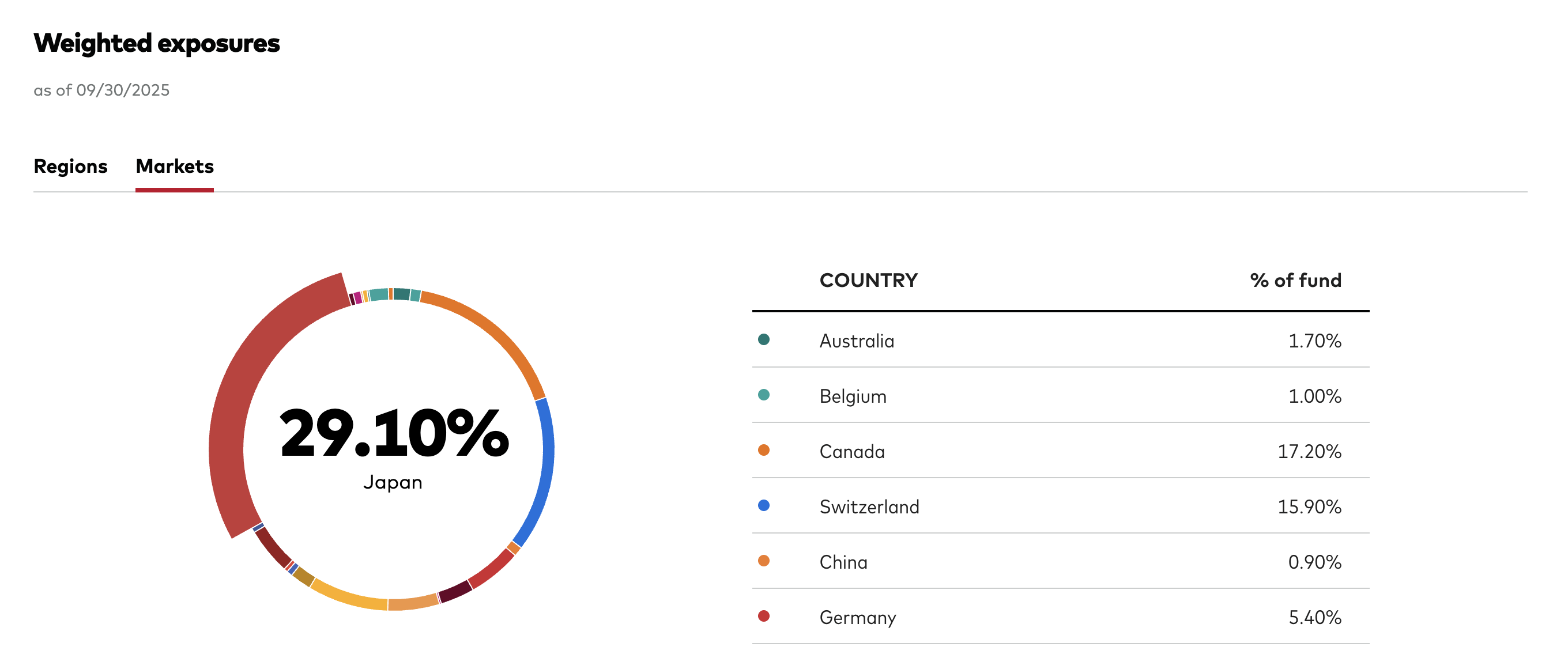Click the blue dot beside Switzerland

(x=763, y=505)
